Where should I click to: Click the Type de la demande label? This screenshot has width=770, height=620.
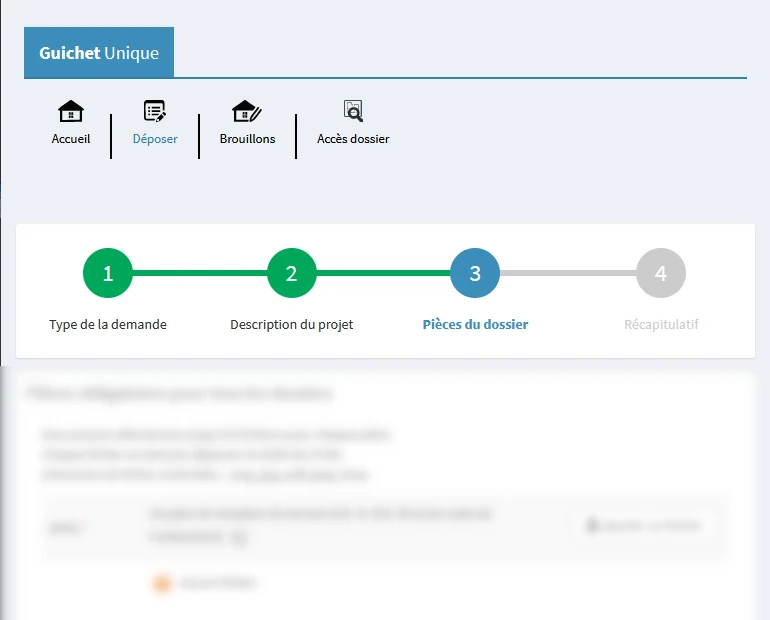(108, 324)
